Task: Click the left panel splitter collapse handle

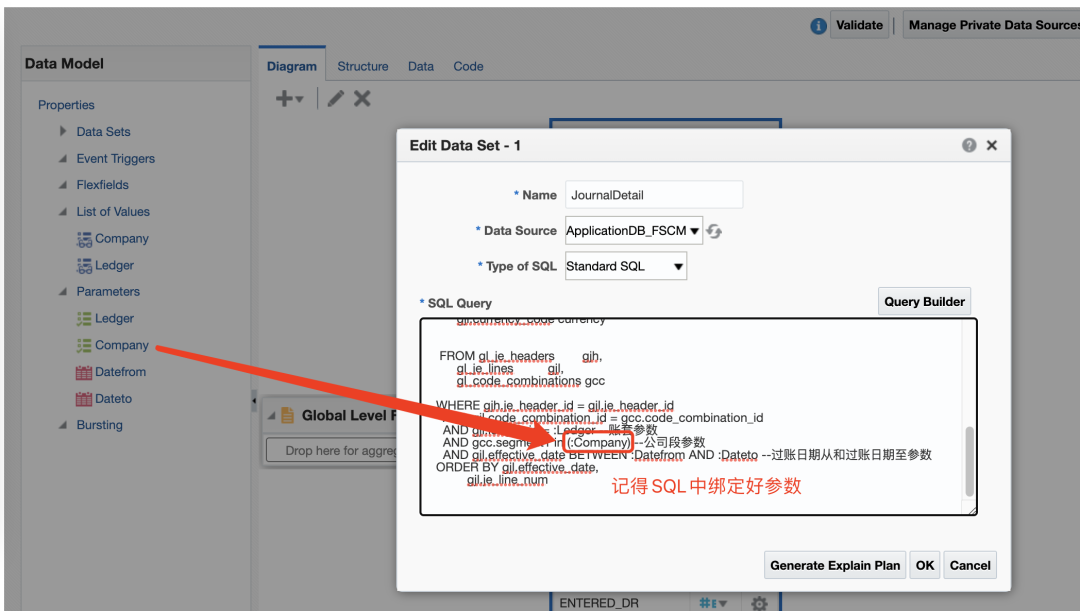Action: pos(253,400)
